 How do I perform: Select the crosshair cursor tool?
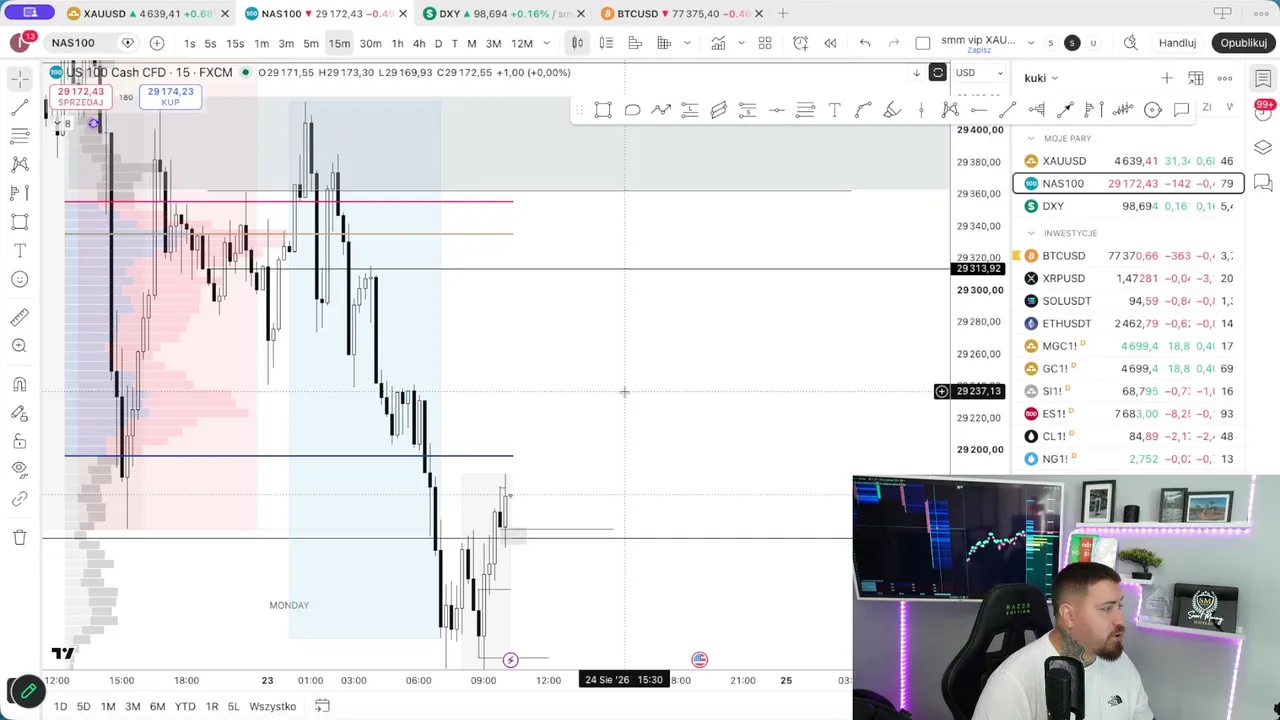tap(20, 79)
